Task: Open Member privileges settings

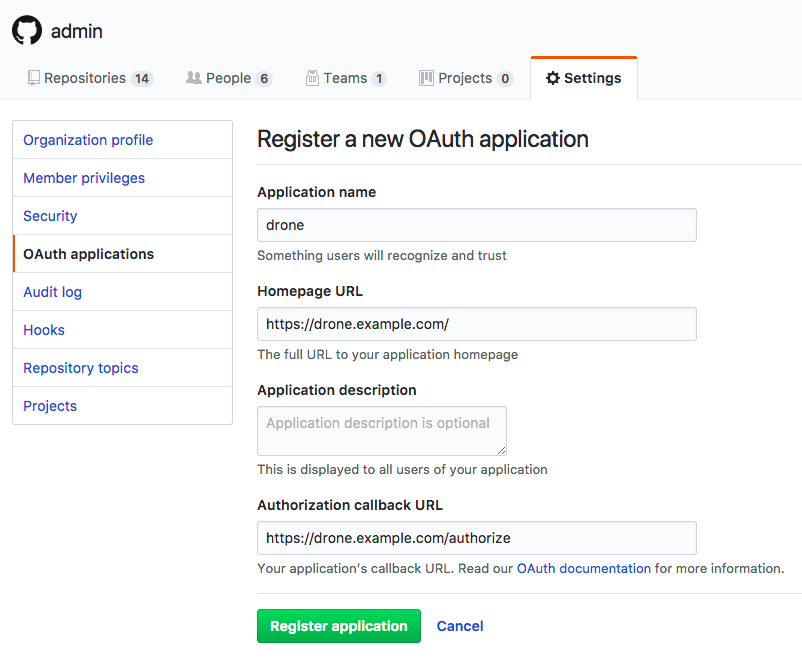Action: (x=84, y=177)
